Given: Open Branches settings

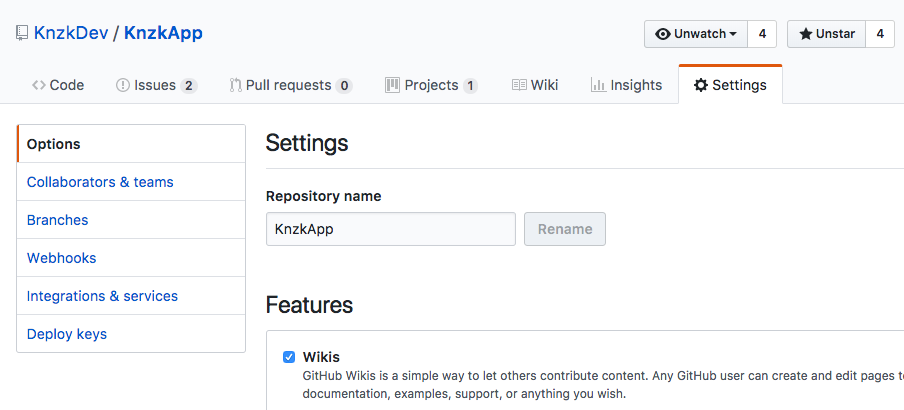Looking at the screenshot, I should pyautogui.click(x=131, y=220).
